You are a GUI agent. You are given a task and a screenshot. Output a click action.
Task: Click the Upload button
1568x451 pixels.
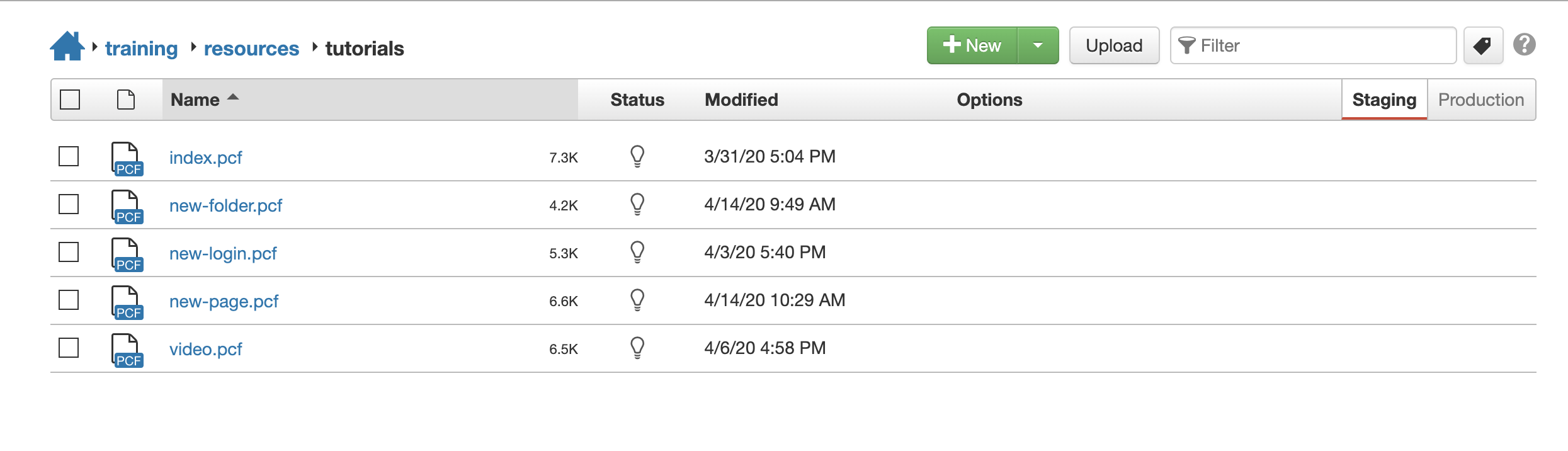tap(1114, 45)
